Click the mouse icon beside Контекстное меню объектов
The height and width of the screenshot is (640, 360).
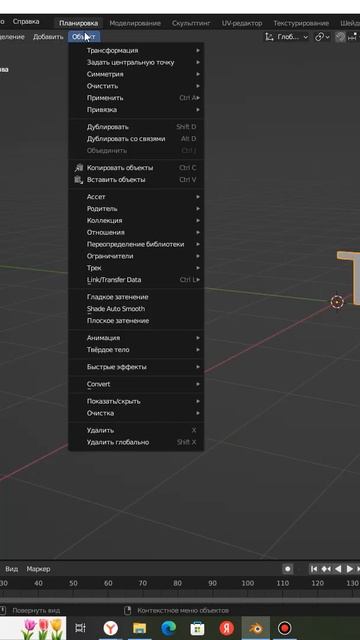(x=128, y=611)
